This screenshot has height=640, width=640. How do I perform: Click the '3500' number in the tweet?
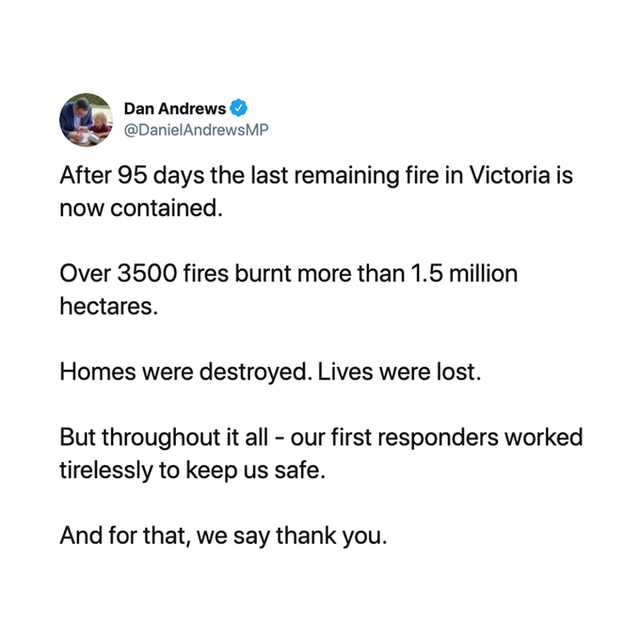click(x=135, y=274)
